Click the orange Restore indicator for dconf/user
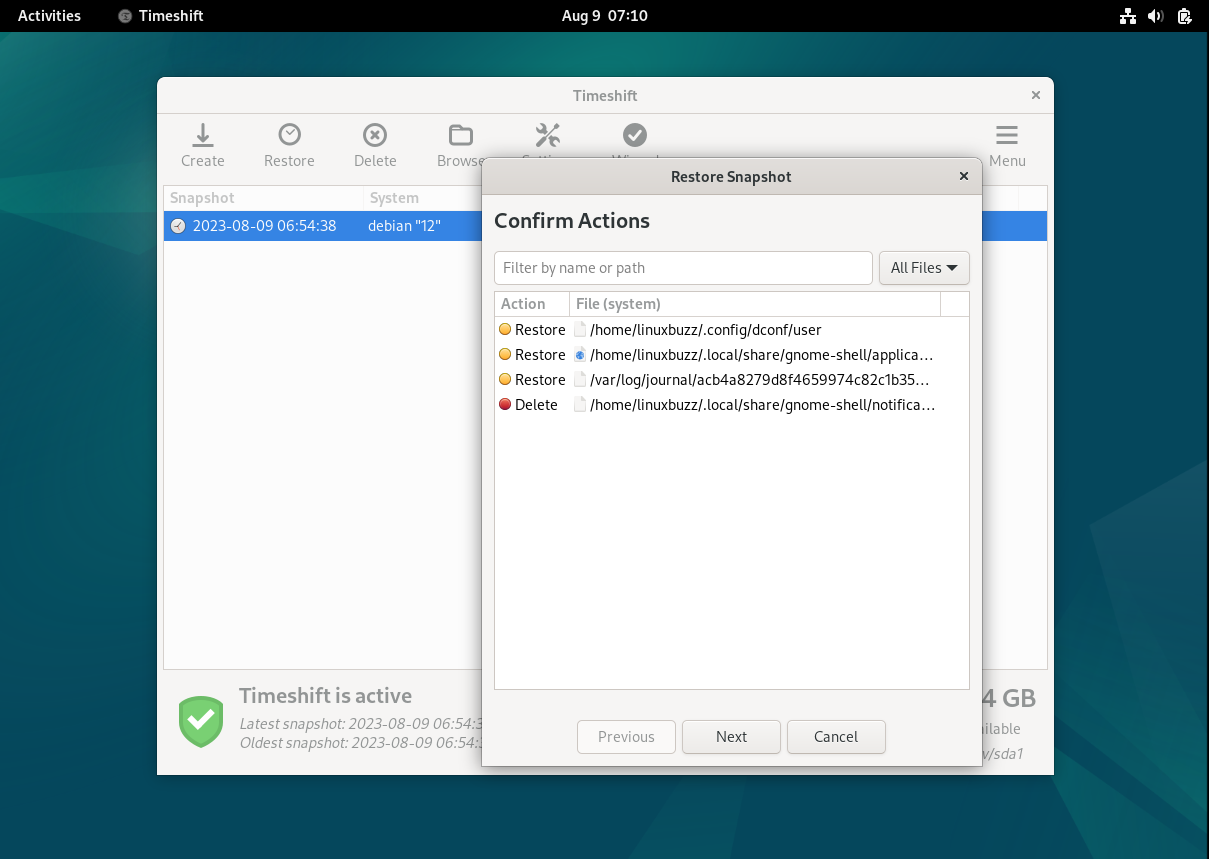1209x859 pixels. coord(505,330)
